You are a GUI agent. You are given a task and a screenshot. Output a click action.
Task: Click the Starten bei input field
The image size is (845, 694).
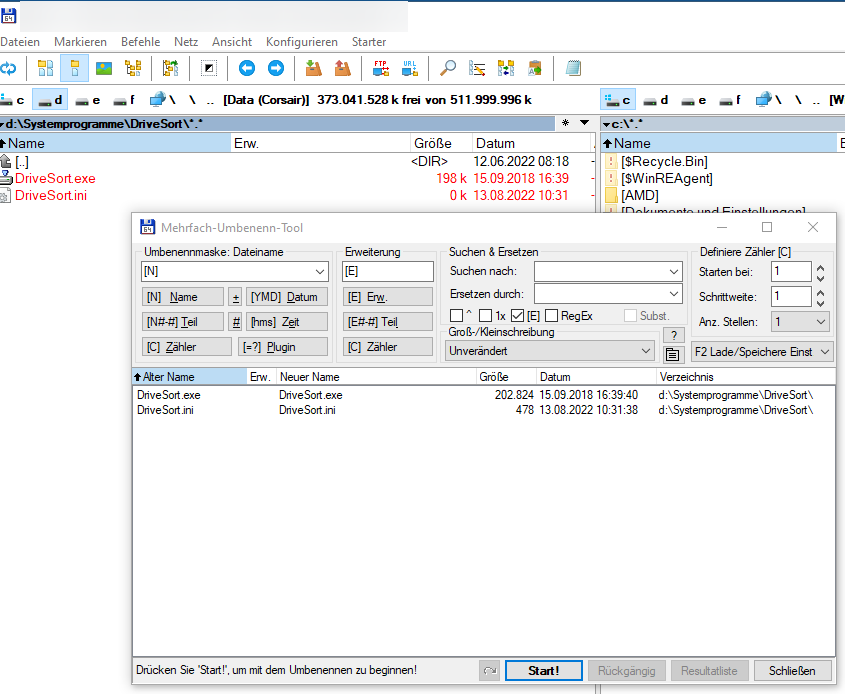click(791, 272)
